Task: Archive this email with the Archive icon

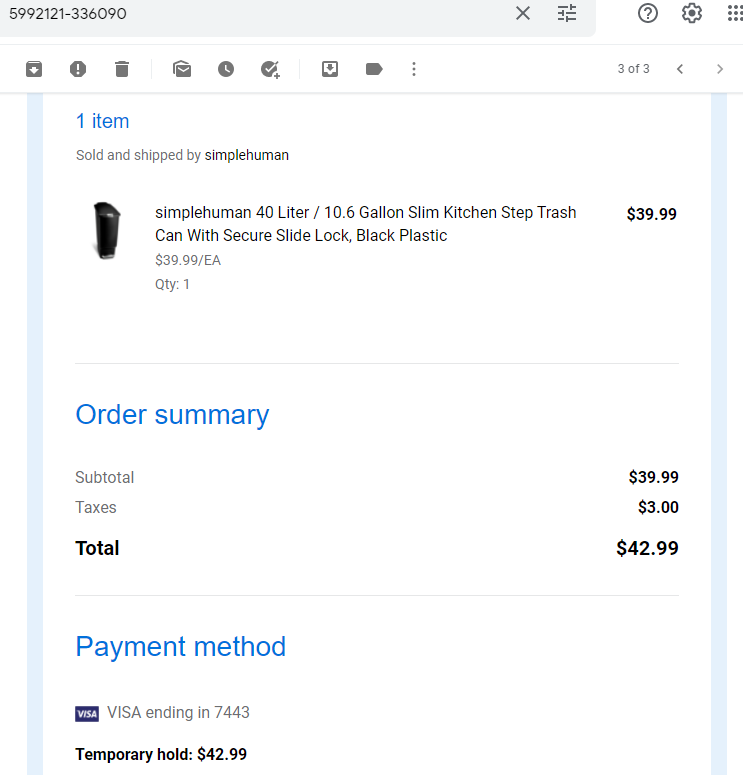Action: pyautogui.click(x=34, y=69)
